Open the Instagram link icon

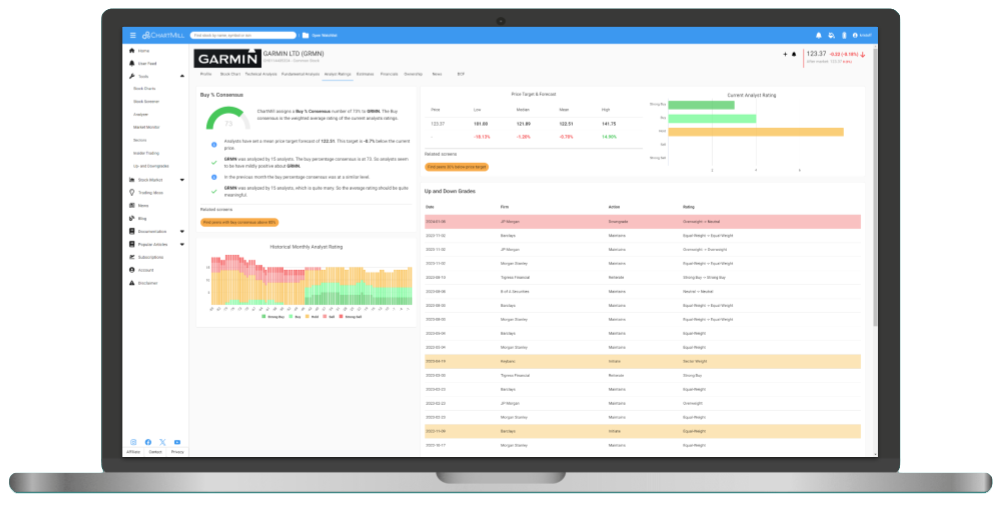[133, 442]
